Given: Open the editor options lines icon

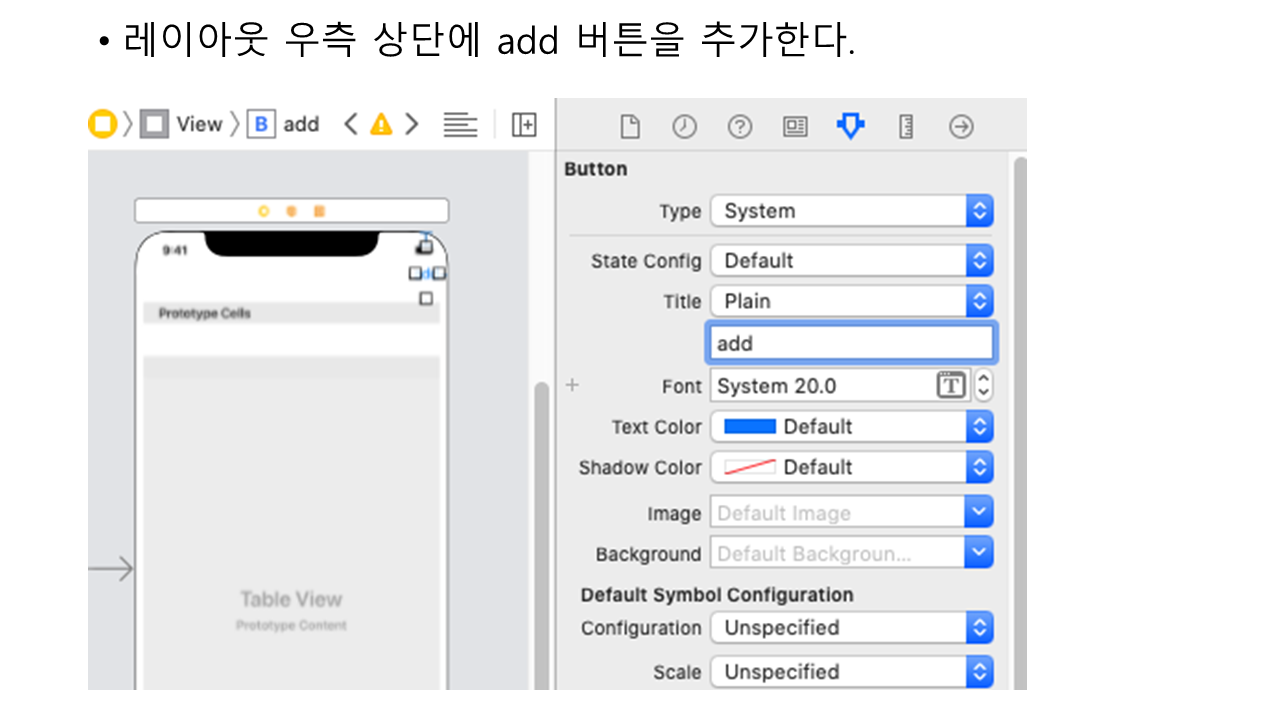Looking at the screenshot, I should (x=460, y=125).
